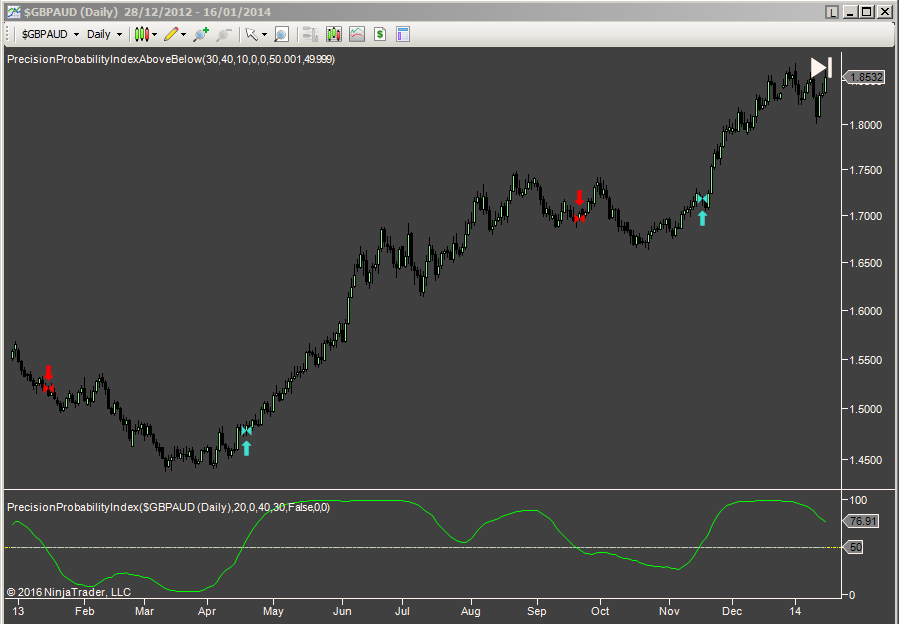Viewport: 899px width, 624px height.
Task: Click the 1.7500 price axis label
Action: (866, 170)
